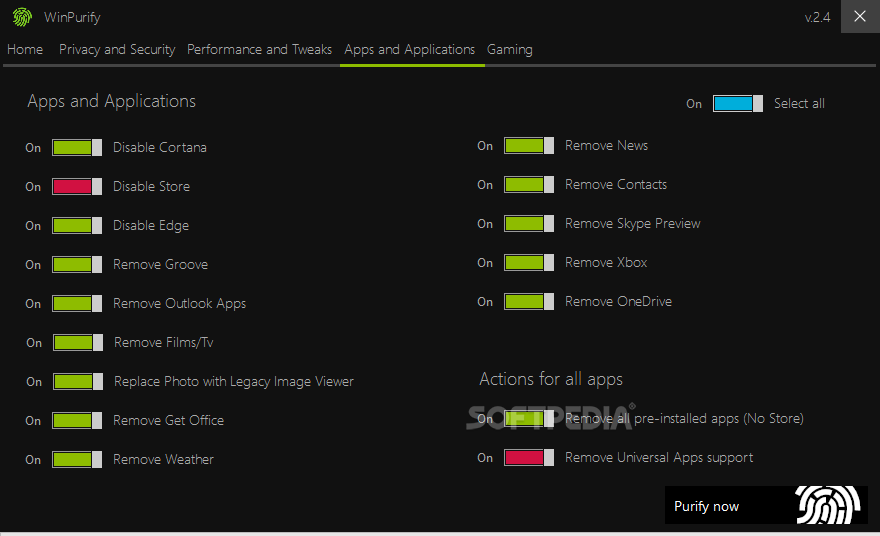Switch off Remove Groove
The height and width of the screenshot is (536, 880).
77,264
